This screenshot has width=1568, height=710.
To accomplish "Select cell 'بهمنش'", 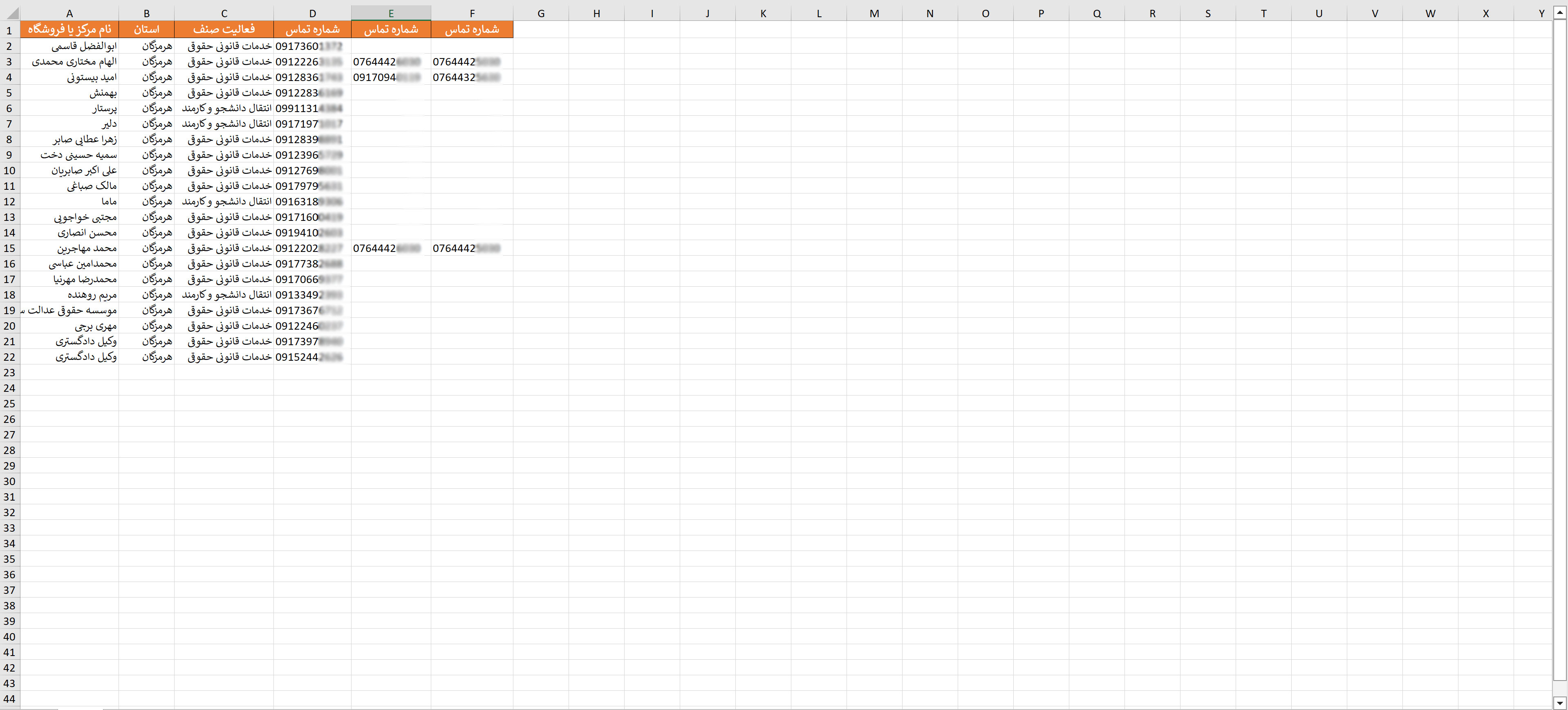I will [x=69, y=92].
